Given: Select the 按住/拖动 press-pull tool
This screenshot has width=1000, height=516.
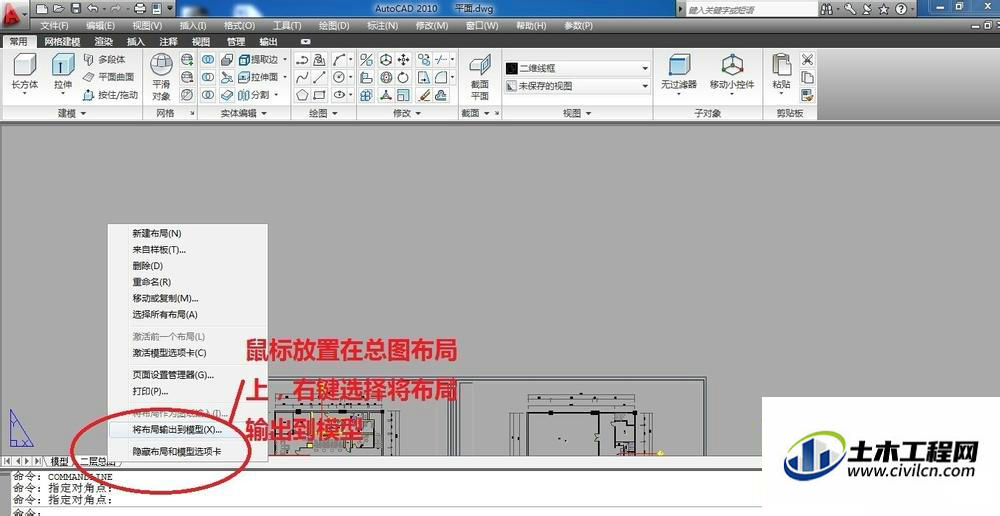Looking at the screenshot, I should coord(111,95).
